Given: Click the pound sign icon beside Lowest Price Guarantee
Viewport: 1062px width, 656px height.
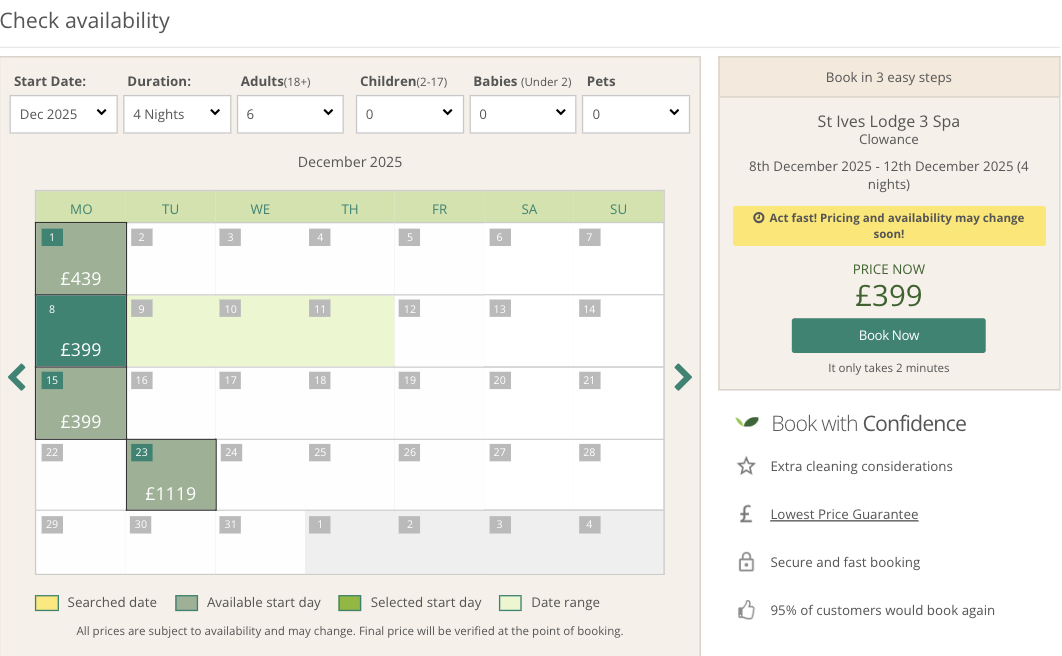Looking at the screenshot, I should [746, 514].
